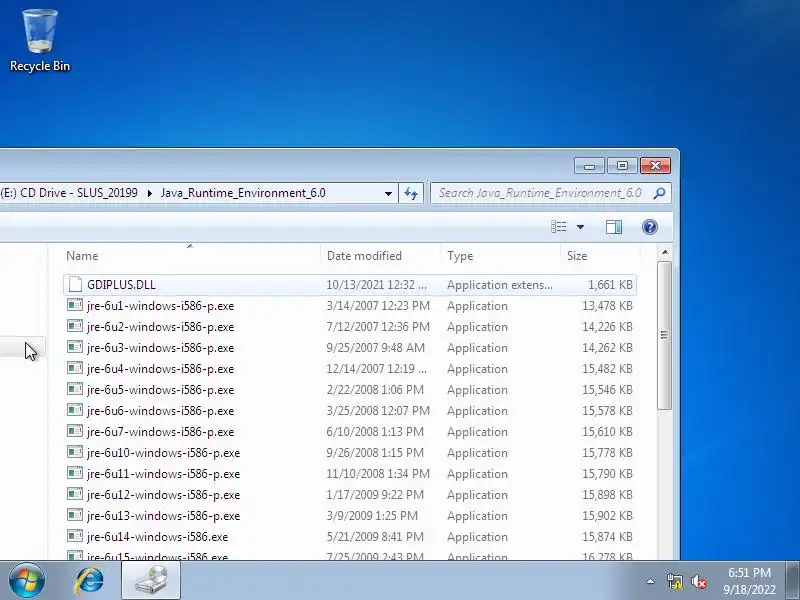Expand the address bar history dropdown
The width and height of the screenshot is (800, 600).
[x=388, y=193]
